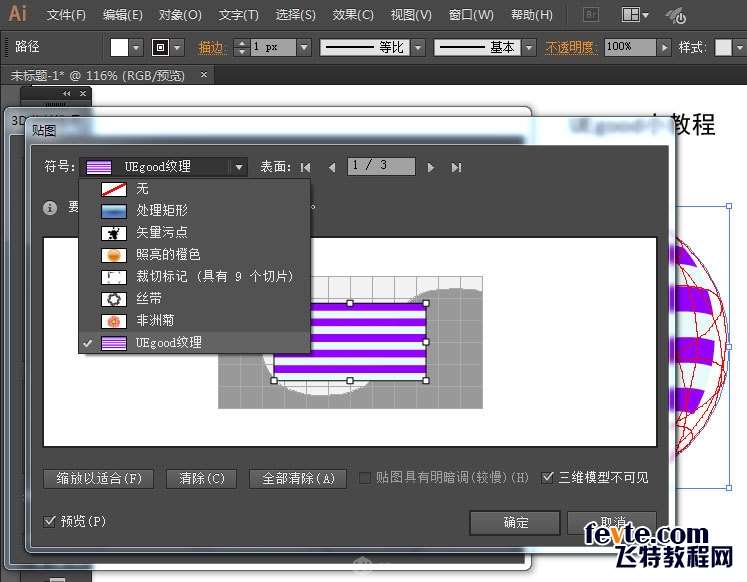Open 等比 width profile dropdown
The width and height of the screenshot is (747, 582).
coord(418,48)
